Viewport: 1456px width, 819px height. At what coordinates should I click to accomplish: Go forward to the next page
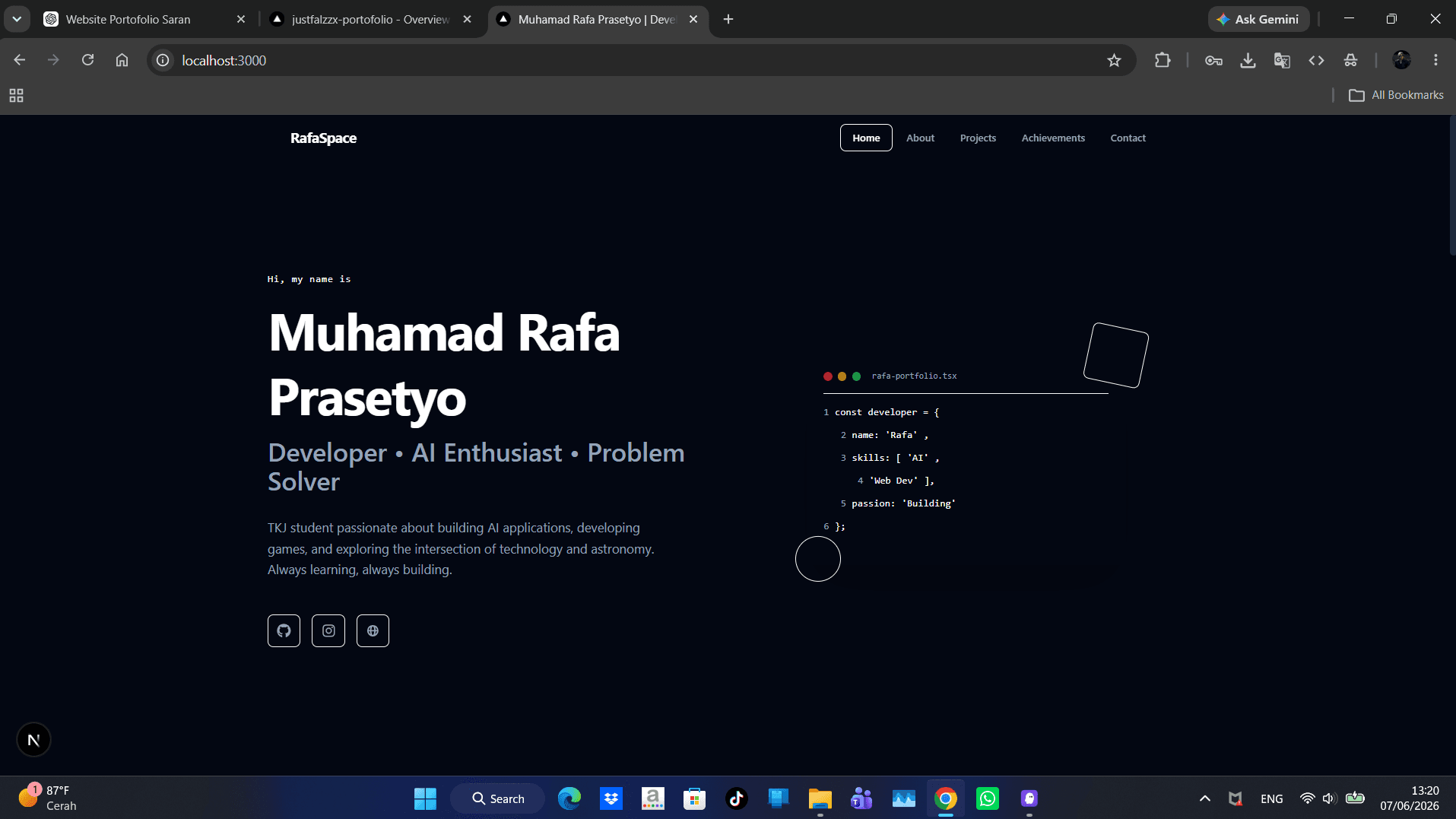pyautogui.click(x=53, y=60)
